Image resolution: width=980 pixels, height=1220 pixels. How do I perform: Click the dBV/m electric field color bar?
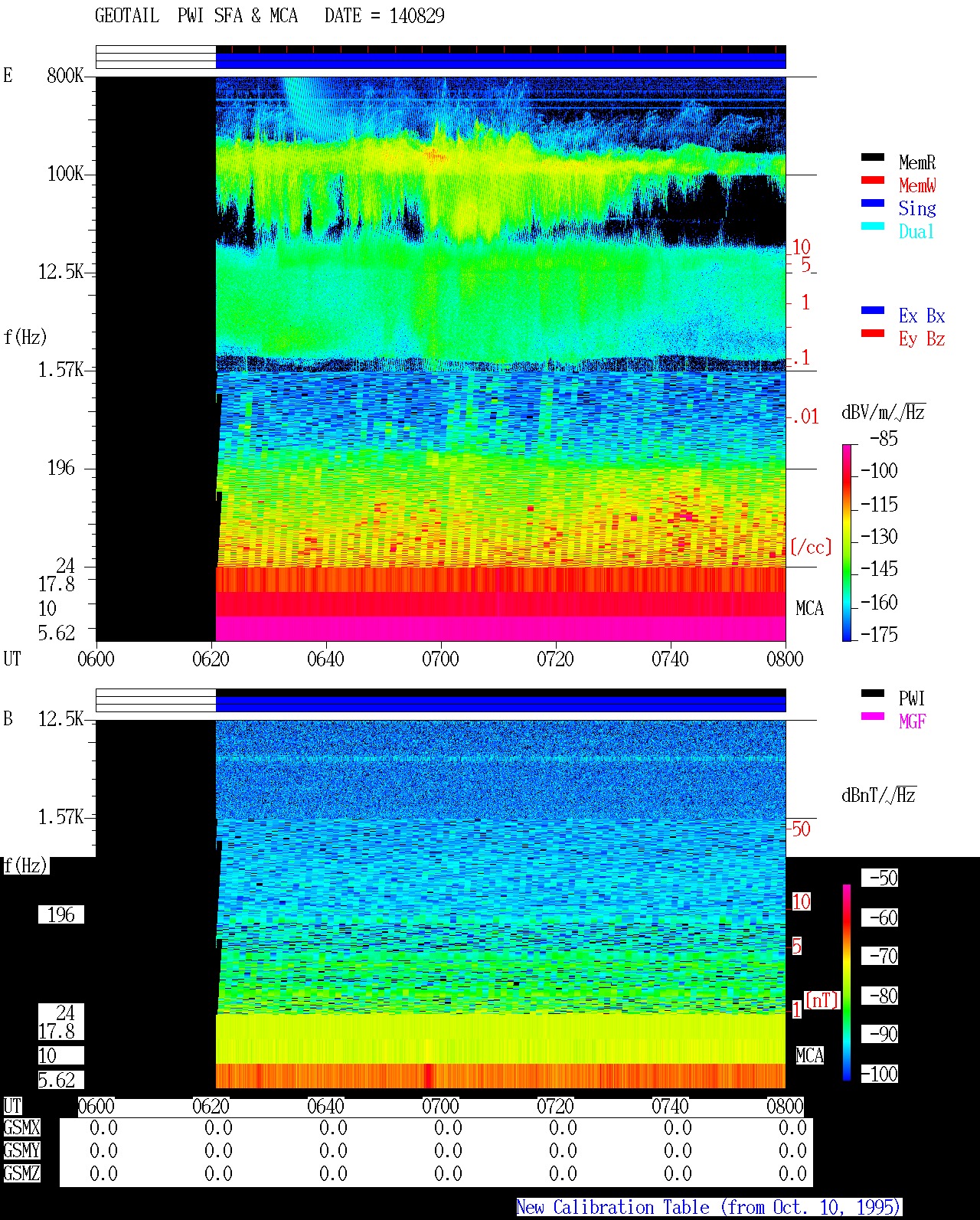[847, 542]
